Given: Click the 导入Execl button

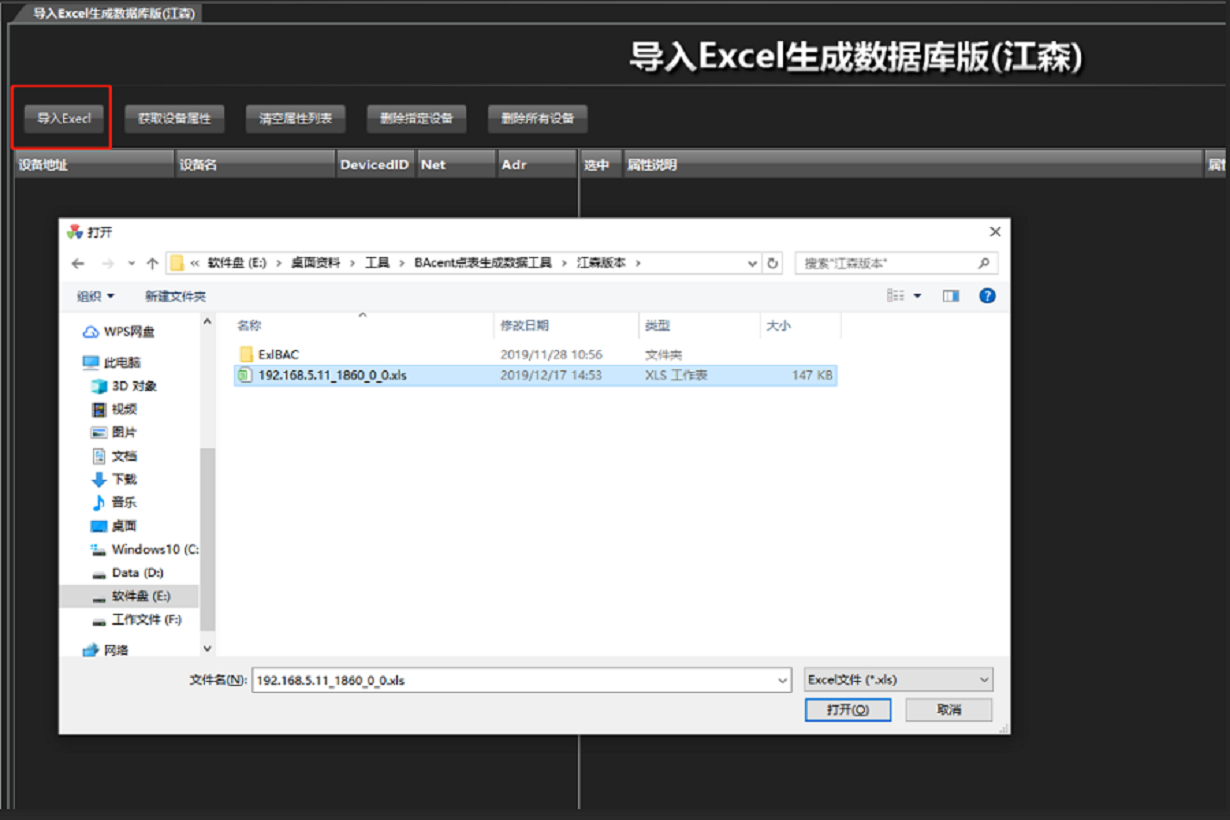Looking at the screenshot, I should tap(64, 118).
